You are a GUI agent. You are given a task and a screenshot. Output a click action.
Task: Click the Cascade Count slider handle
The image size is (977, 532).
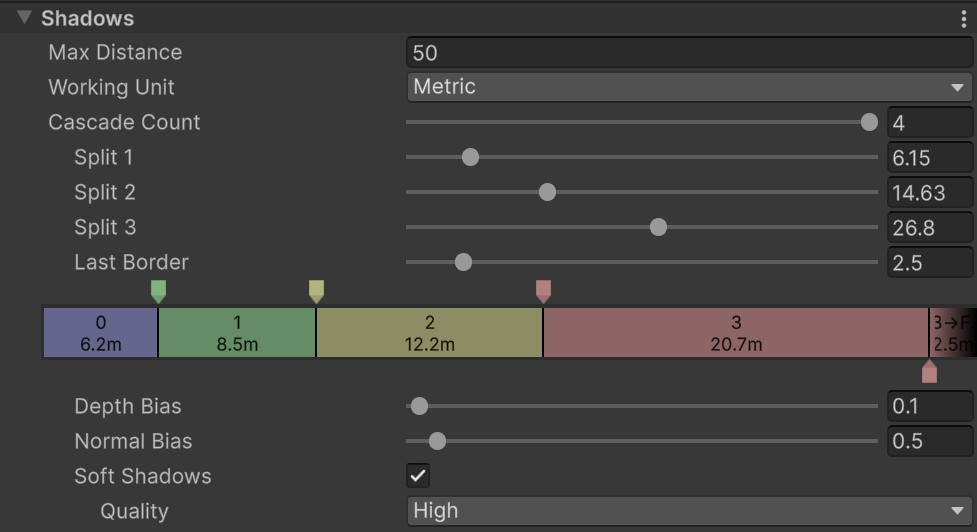[869, 122]
